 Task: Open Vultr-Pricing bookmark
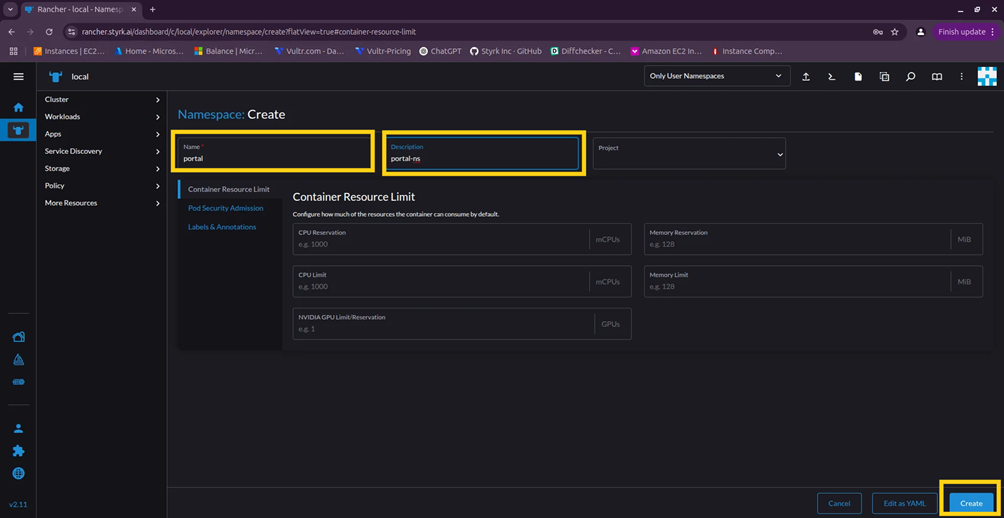(x=384, y=51)
